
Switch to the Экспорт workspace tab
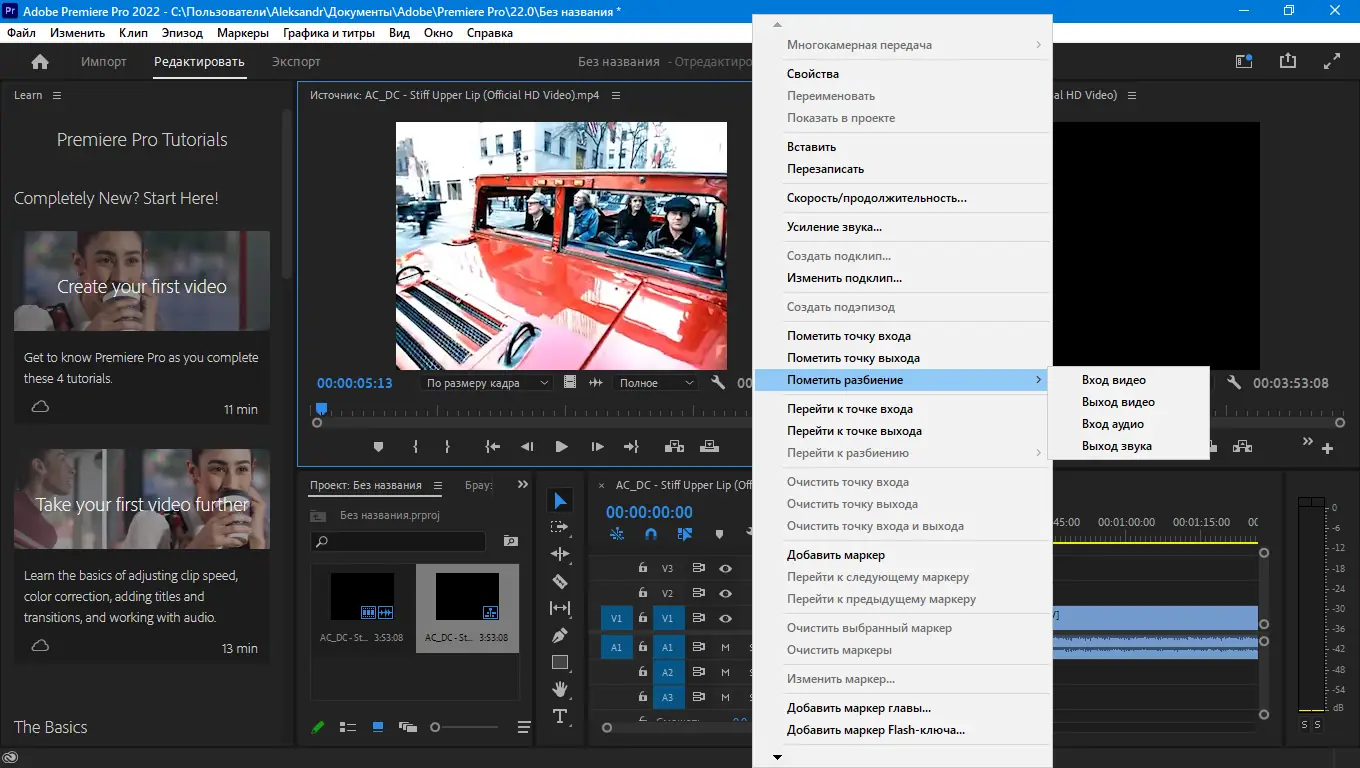pos(296,62)
